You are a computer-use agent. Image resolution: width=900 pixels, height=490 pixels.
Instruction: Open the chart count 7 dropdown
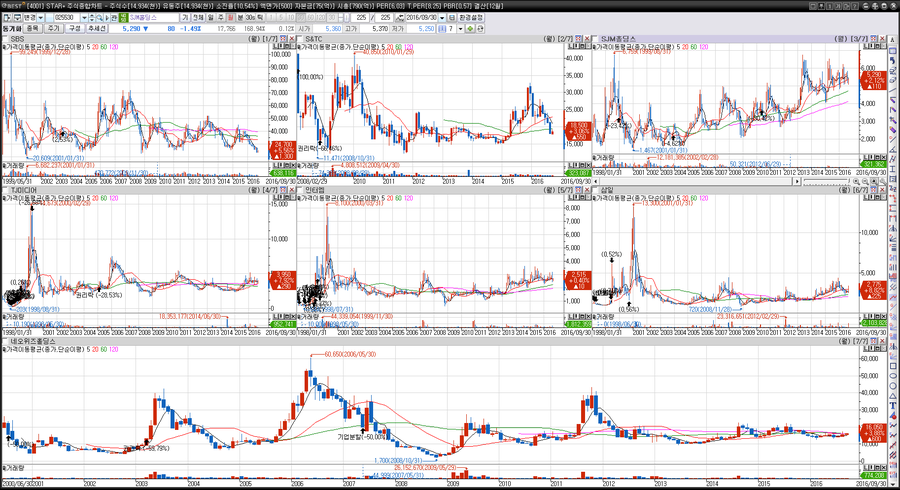(460, 28)
